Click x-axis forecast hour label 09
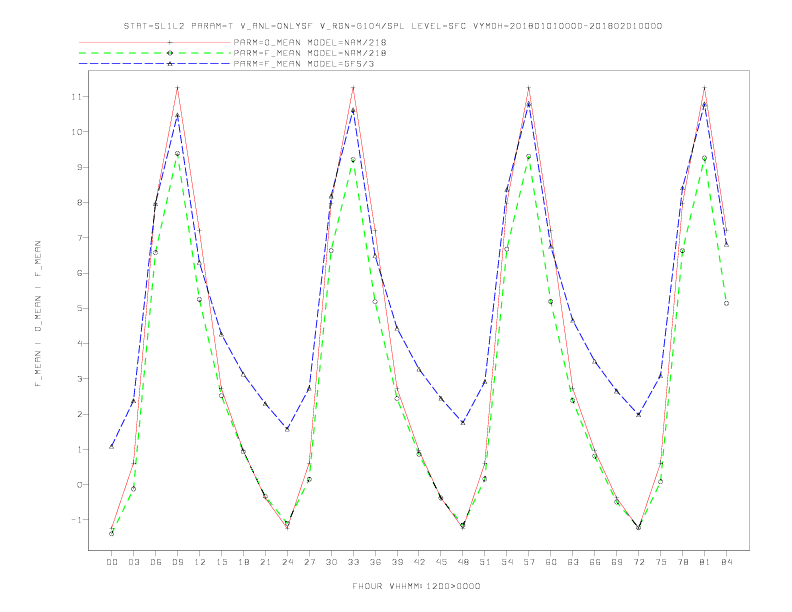The height and width of the screenshot is (612, 792). (x=177, y=562)
